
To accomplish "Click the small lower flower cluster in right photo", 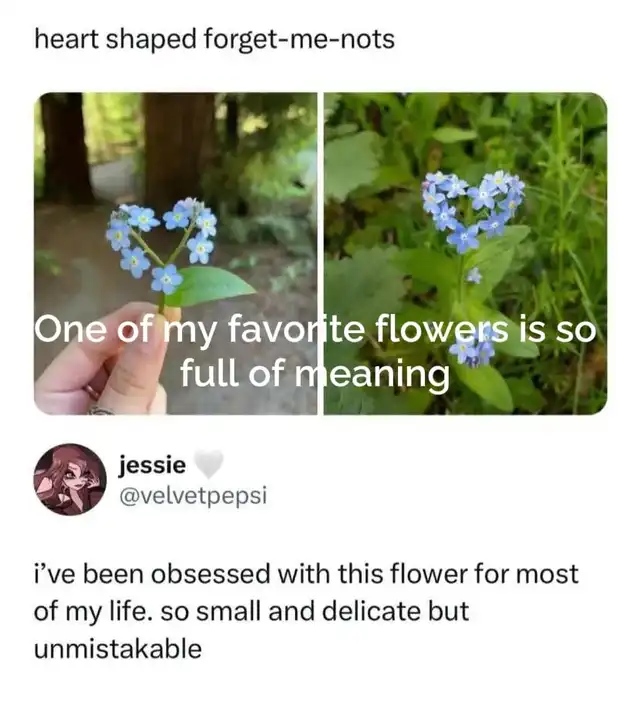I will tap(470, 351).
